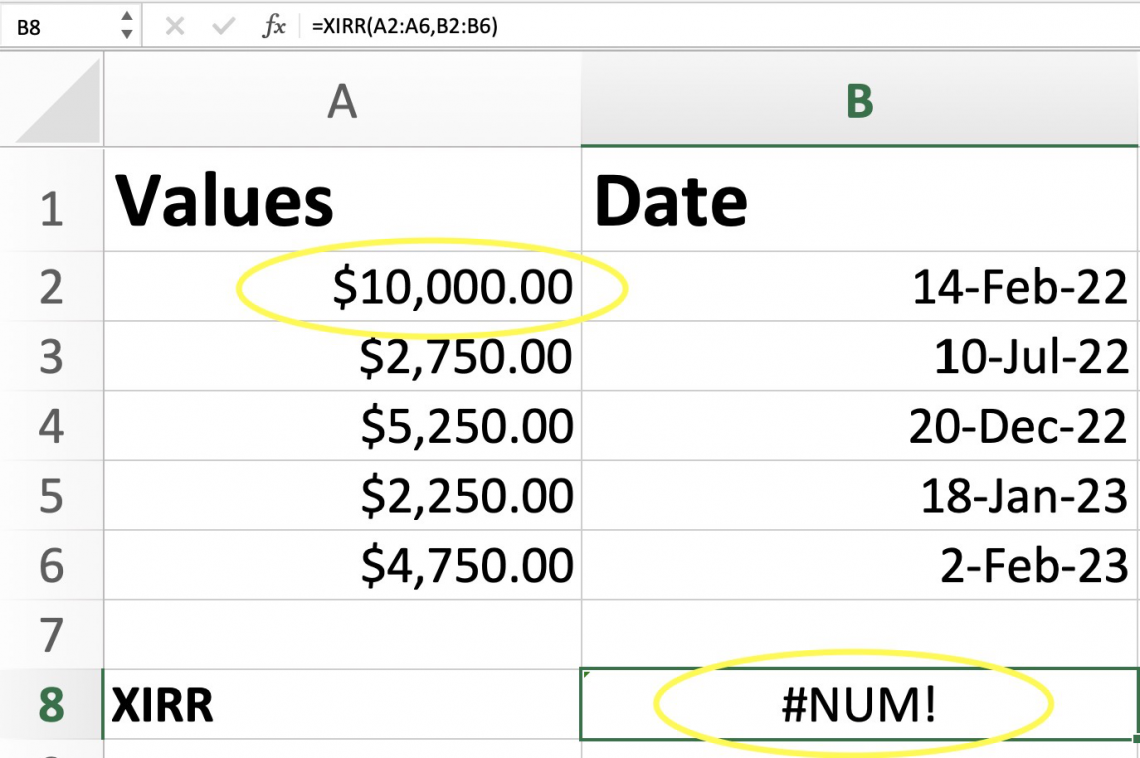Select row 1 by clicking its row number
This screenshot has height=758, width=1140.
pyautogui.click(x=50, y=200)
